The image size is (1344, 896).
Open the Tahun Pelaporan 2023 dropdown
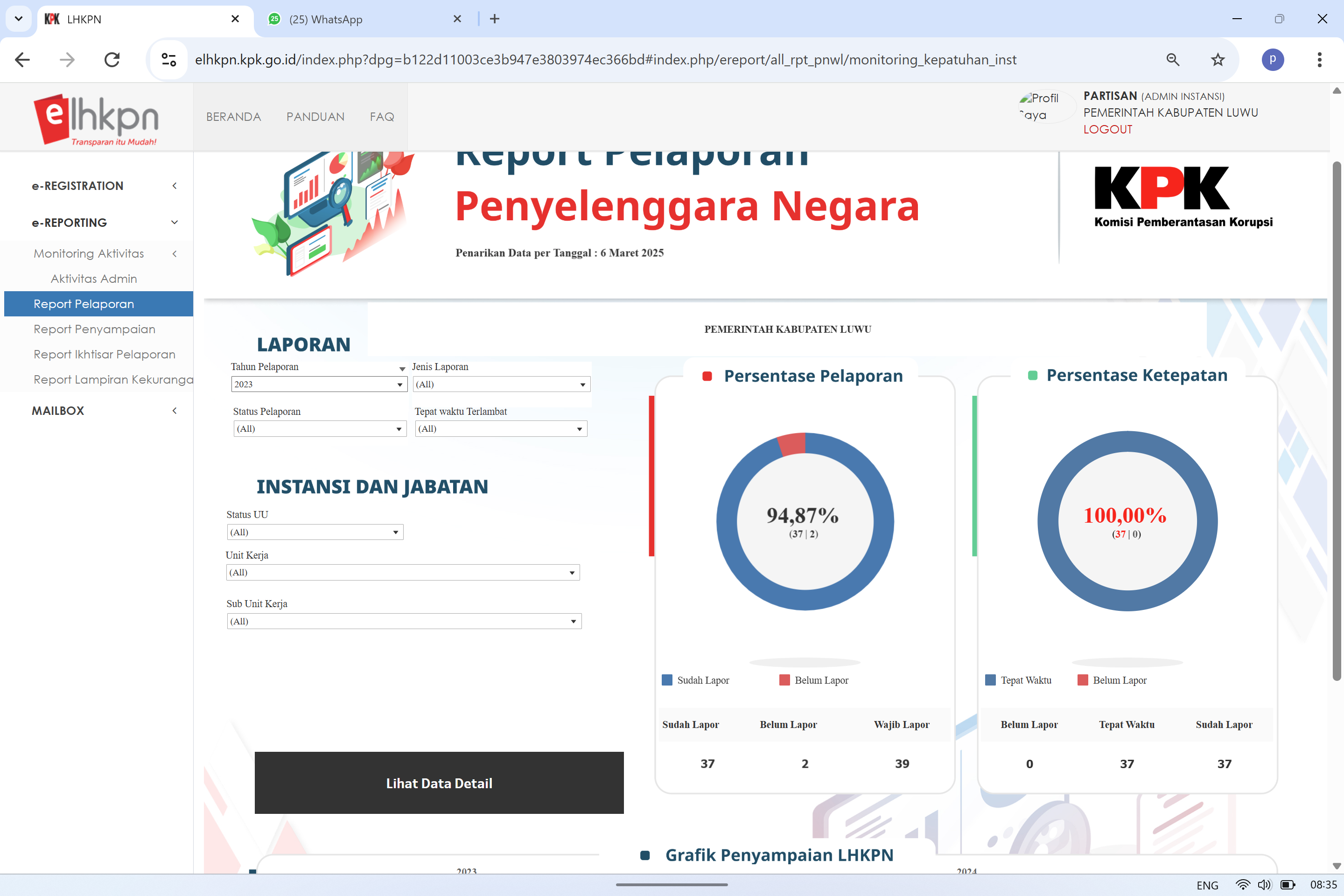319,384
